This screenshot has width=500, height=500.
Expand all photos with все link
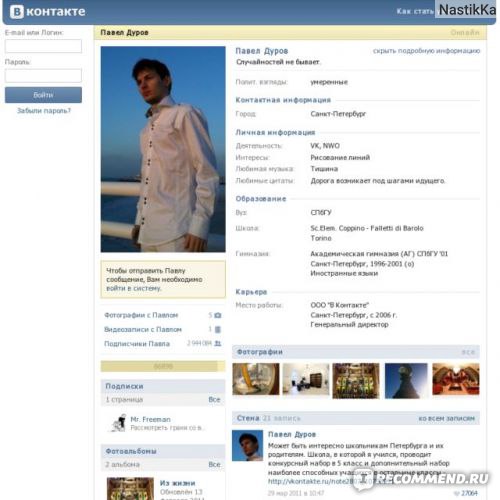[468, 352]
